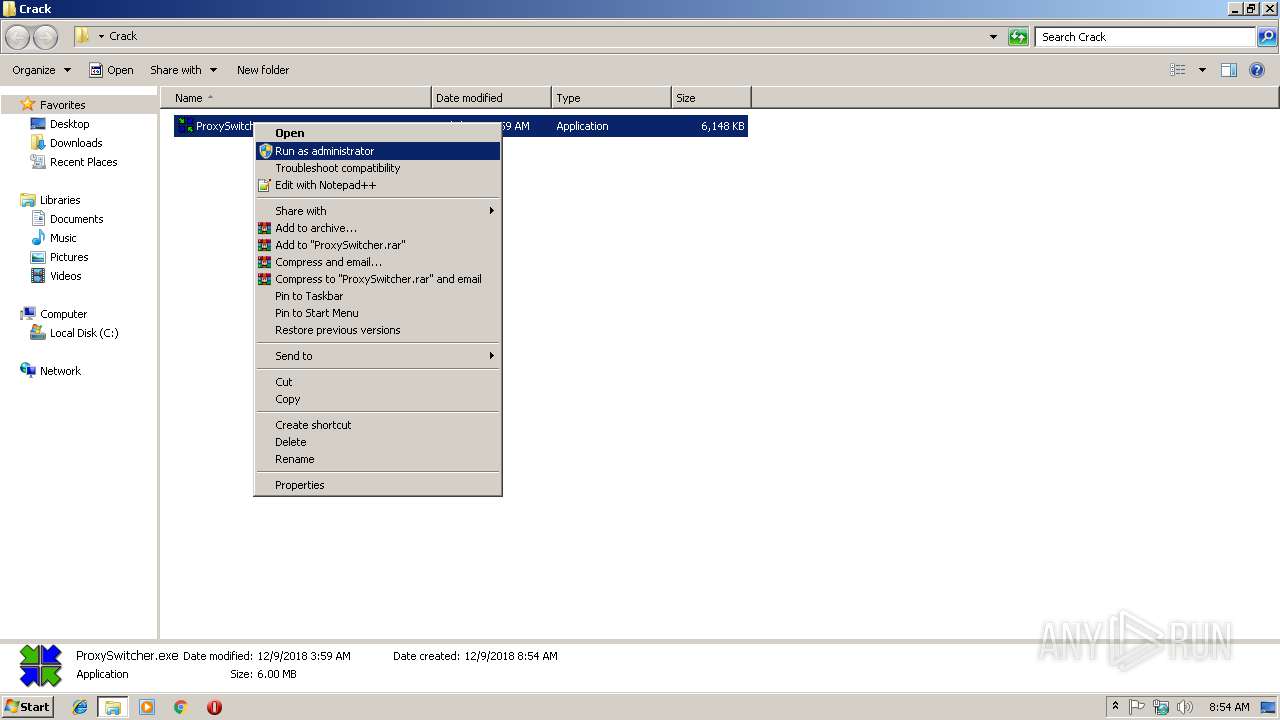Expand the view options dropdown arrow
The height and width of the screenshot is (720, 1280).
point(1202,70)
